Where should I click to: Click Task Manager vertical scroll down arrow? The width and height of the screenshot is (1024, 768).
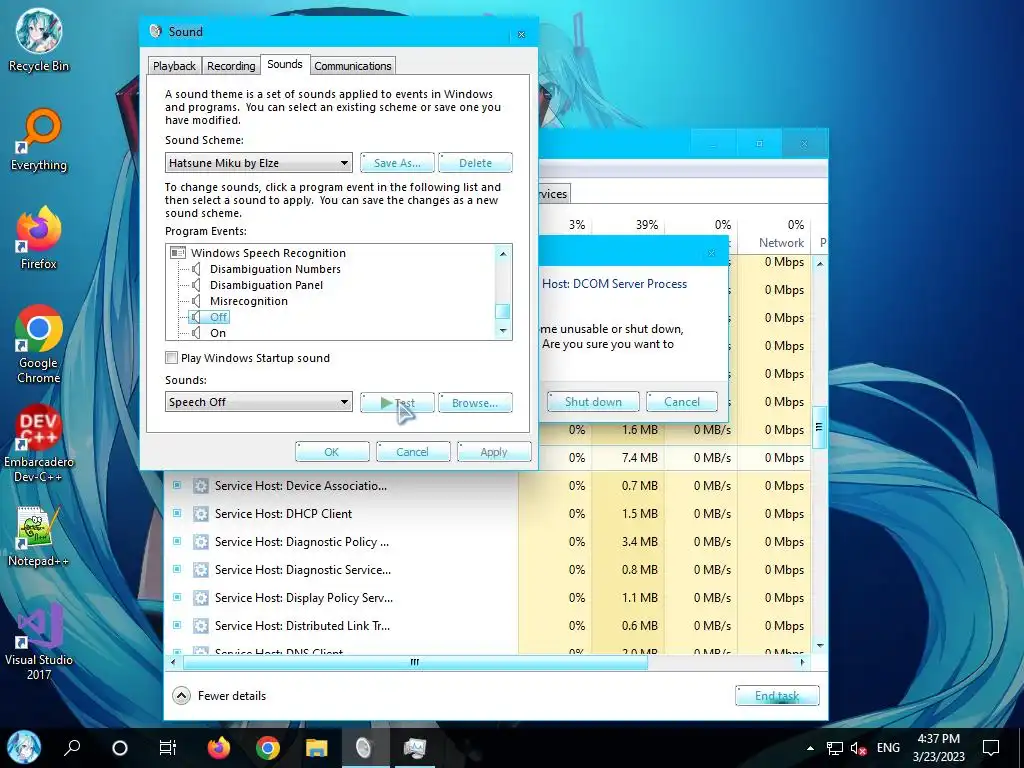(x=820, y=645)
